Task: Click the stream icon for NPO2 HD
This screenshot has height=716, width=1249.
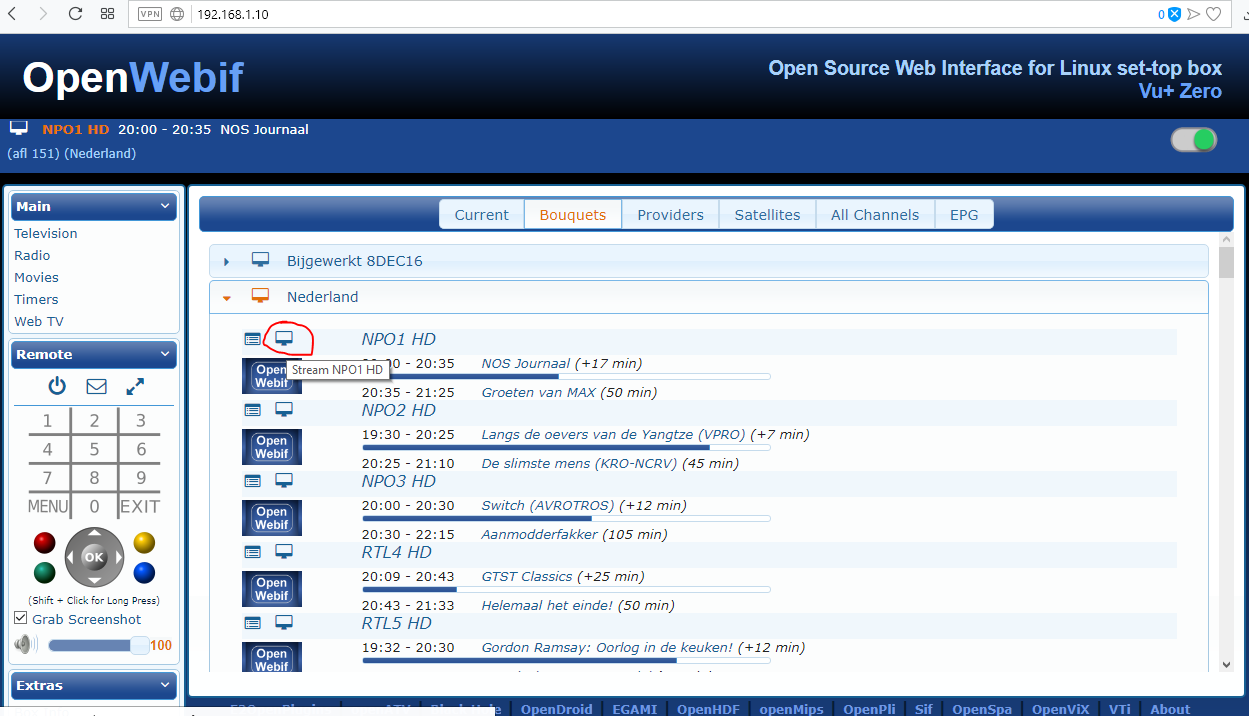Action: pyautogui.click(x=284, y=410)
